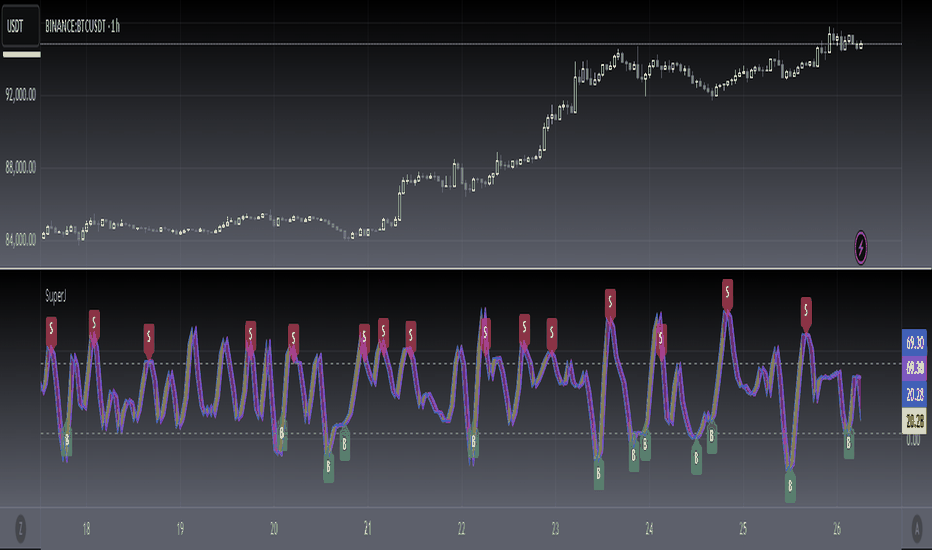Click the blue 20.28 value label
Screen dimensions: 932x550
pyautogui.click(x=914, y=394)
